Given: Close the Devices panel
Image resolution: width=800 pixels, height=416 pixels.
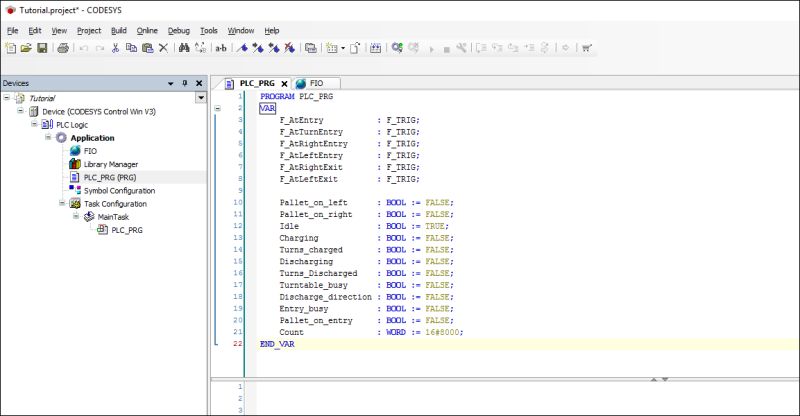Looking at the screenshot, I should point(199,83).
